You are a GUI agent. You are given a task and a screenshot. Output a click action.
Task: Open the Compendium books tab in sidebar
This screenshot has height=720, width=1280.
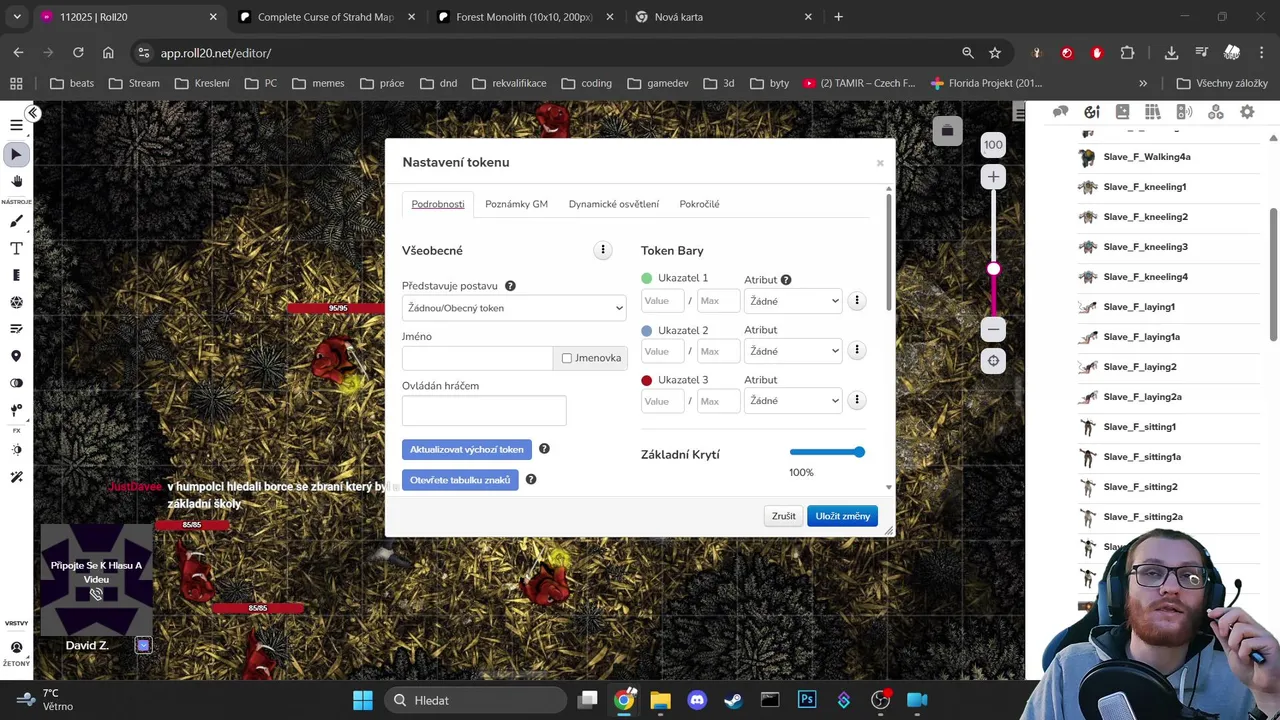point(1153,112)
